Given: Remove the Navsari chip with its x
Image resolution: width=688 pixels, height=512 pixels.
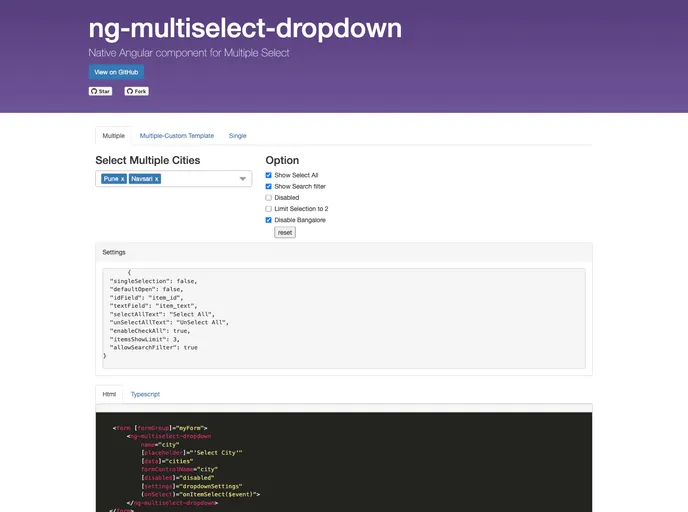Looking at the screenshot, I should click(x=156, y=179).
